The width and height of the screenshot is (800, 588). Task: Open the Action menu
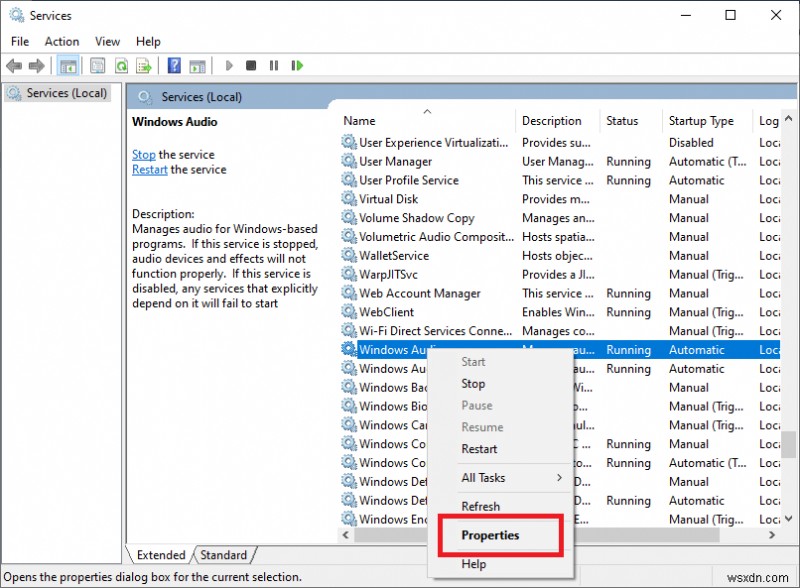(62, 41)
